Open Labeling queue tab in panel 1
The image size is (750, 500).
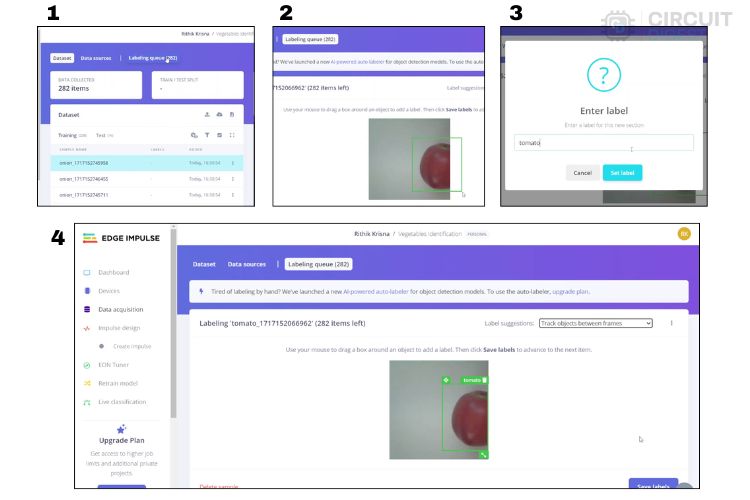click(153, 58)
